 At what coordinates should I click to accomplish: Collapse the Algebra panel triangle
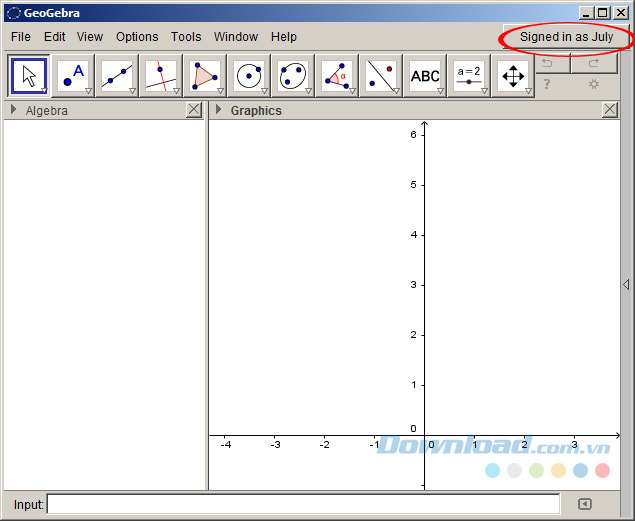[x=14, y=110]
